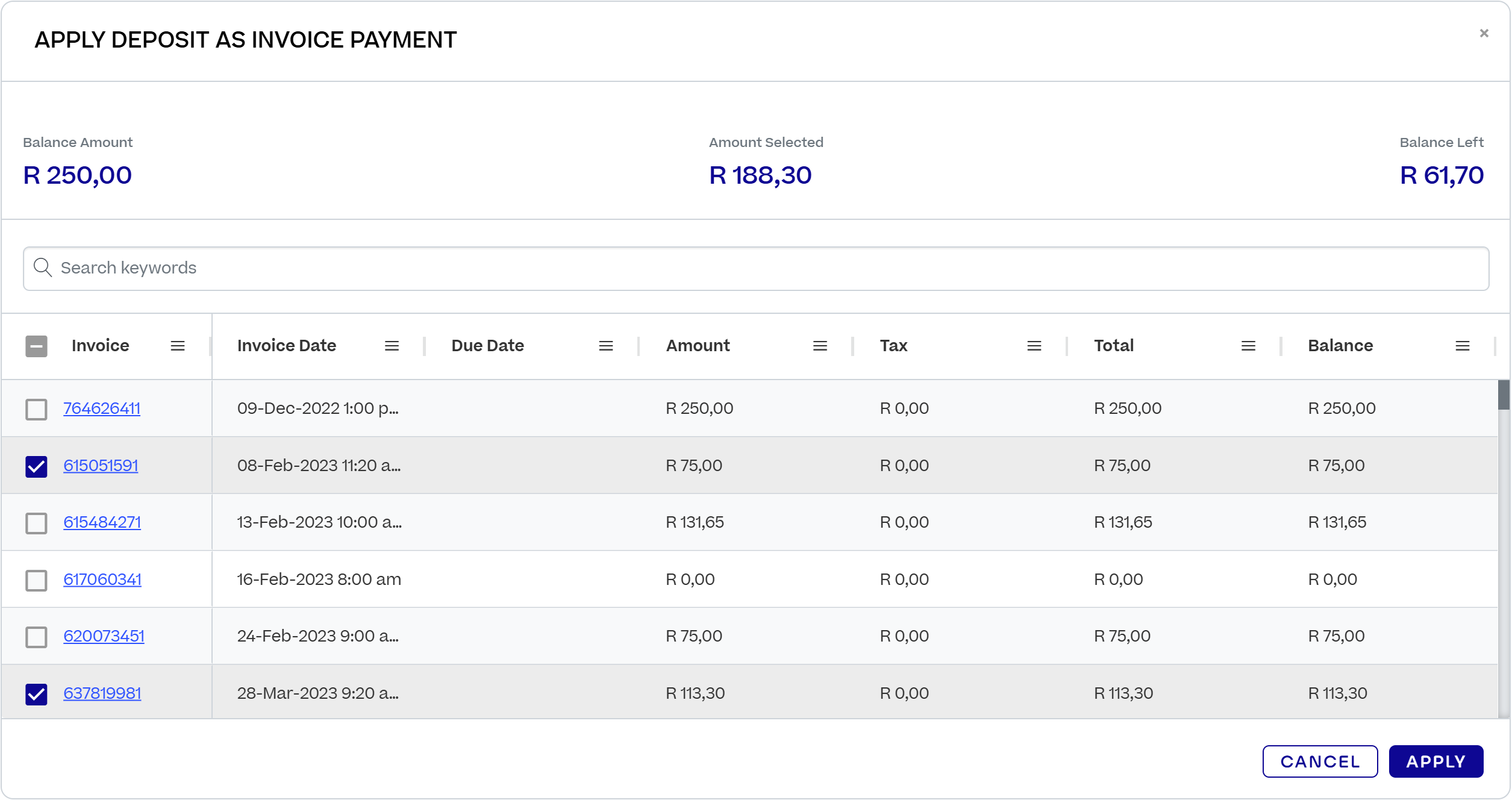1512x800 pixels.
Task: Click the Apply button
Action: coord(1436,761)
